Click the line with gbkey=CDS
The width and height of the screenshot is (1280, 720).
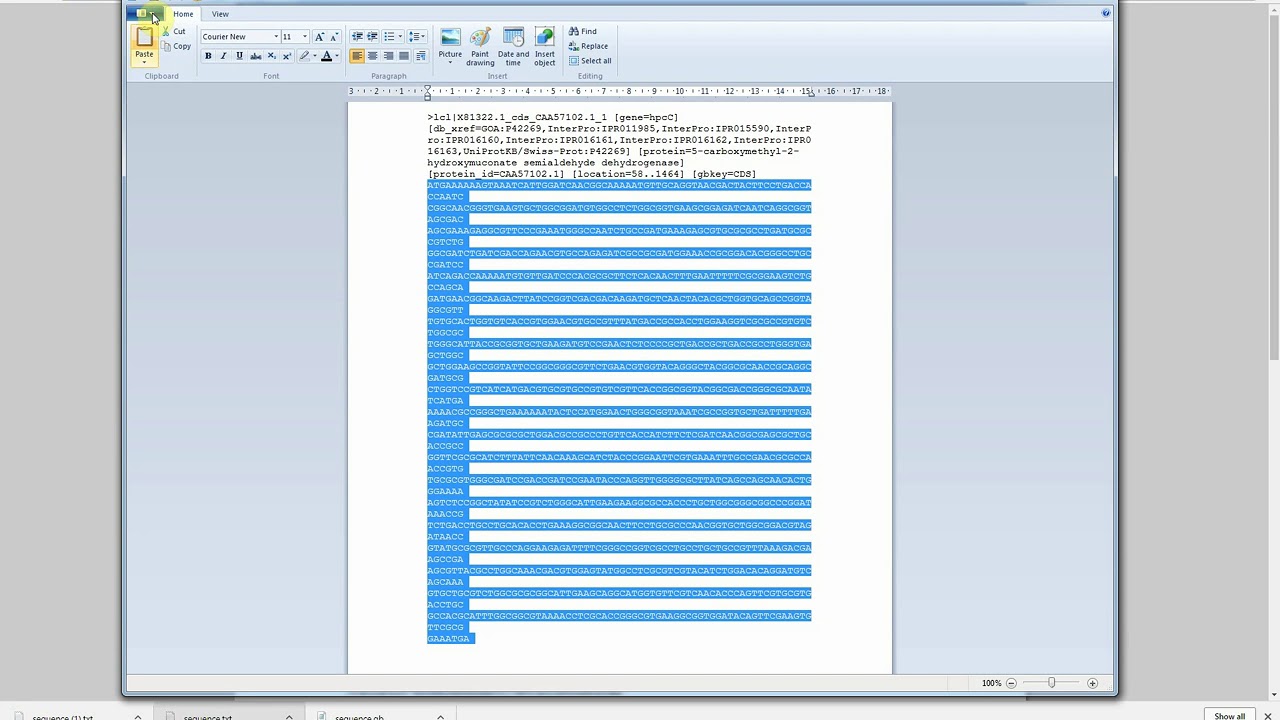pos(591,174)
